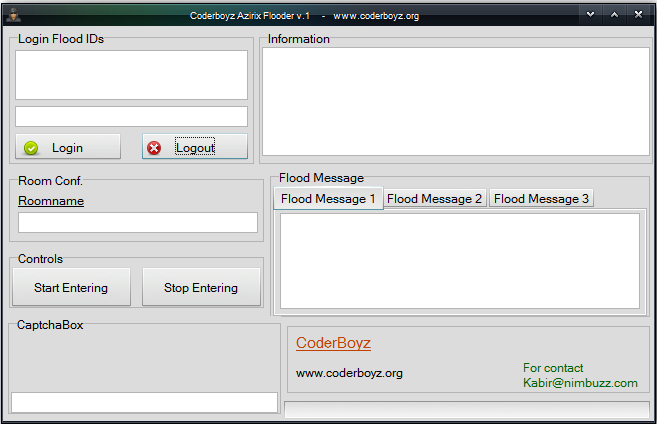Image resolution: width=657 pixels, height=424 pixels.
Task: Click the Roomname input field
Action: pos(138,222)
